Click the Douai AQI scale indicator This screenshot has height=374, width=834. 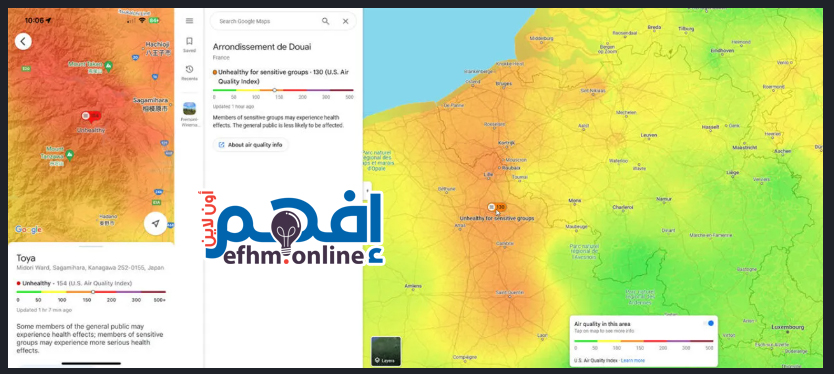(274, 90)
